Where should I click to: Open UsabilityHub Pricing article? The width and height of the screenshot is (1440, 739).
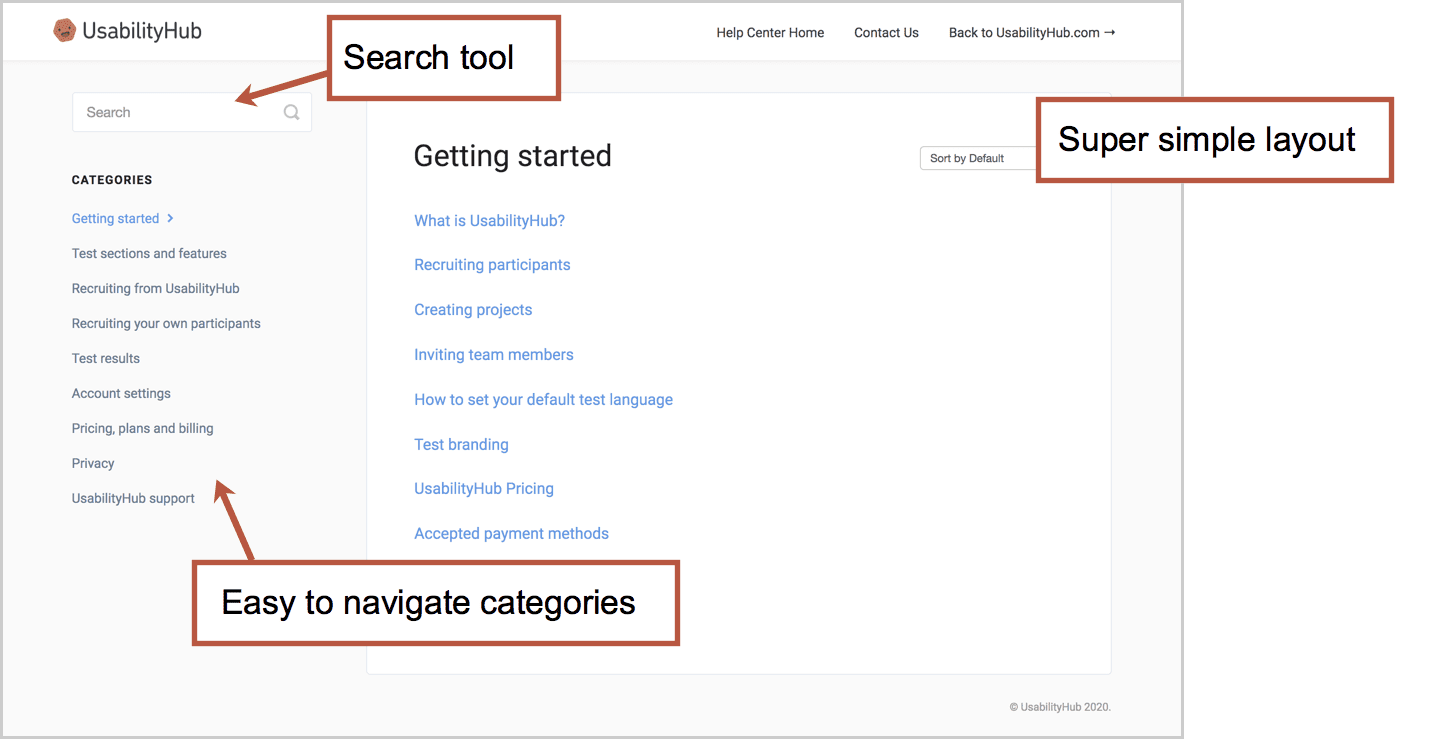(484, 489)
